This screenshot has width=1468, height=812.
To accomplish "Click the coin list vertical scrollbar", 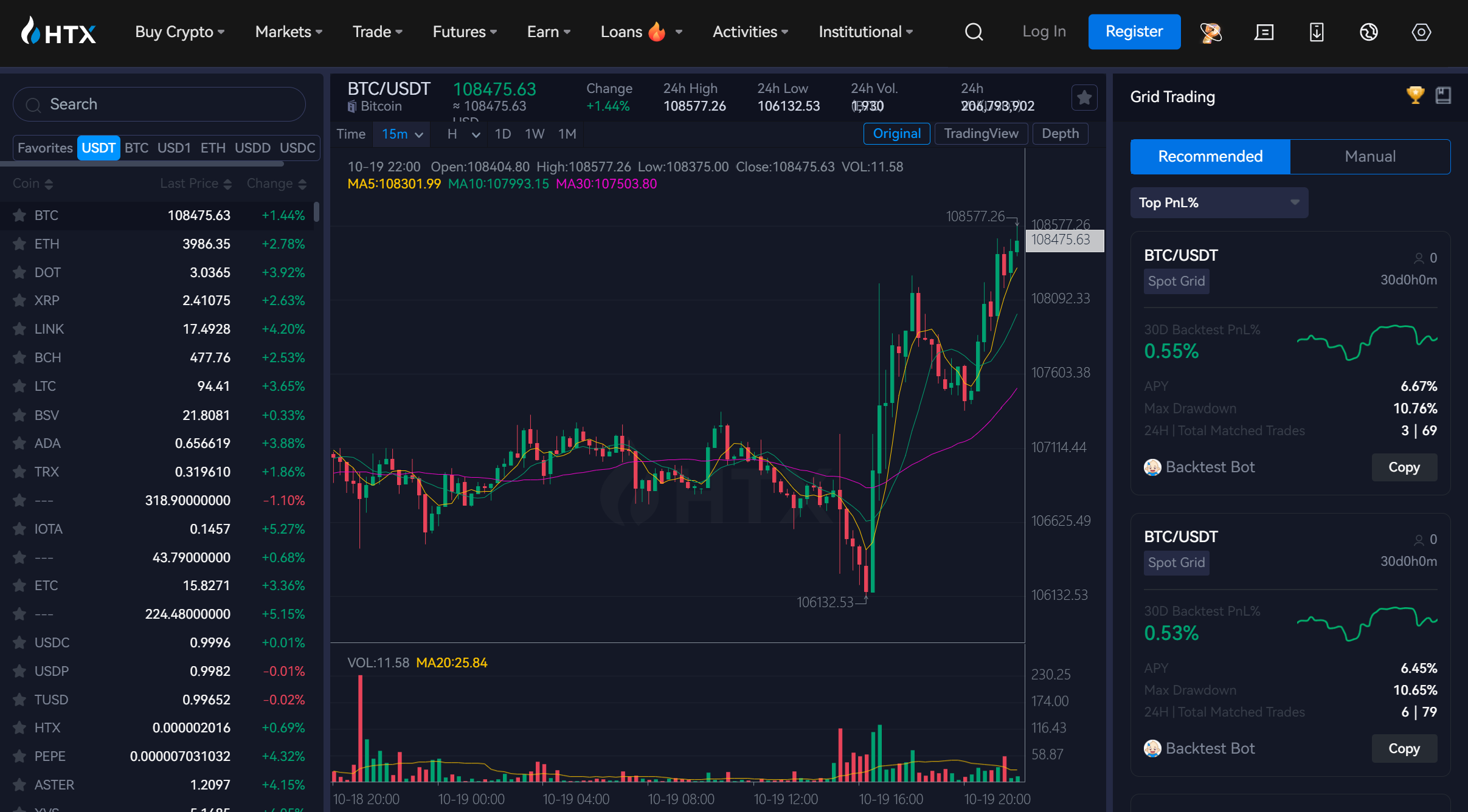I will pyautogui.click(x=316, y=212).
